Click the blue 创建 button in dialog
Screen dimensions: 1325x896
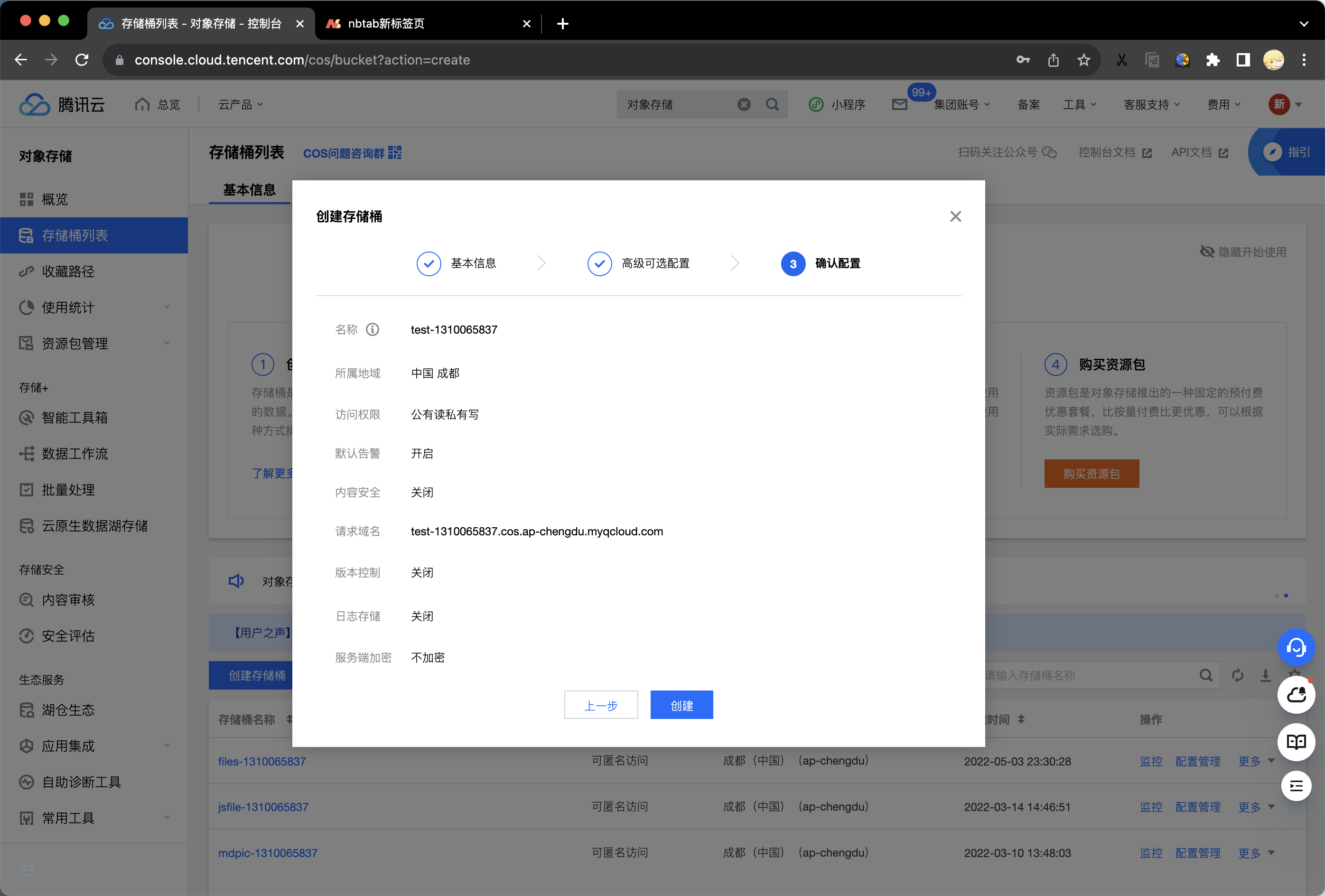[x=681, y=705]
